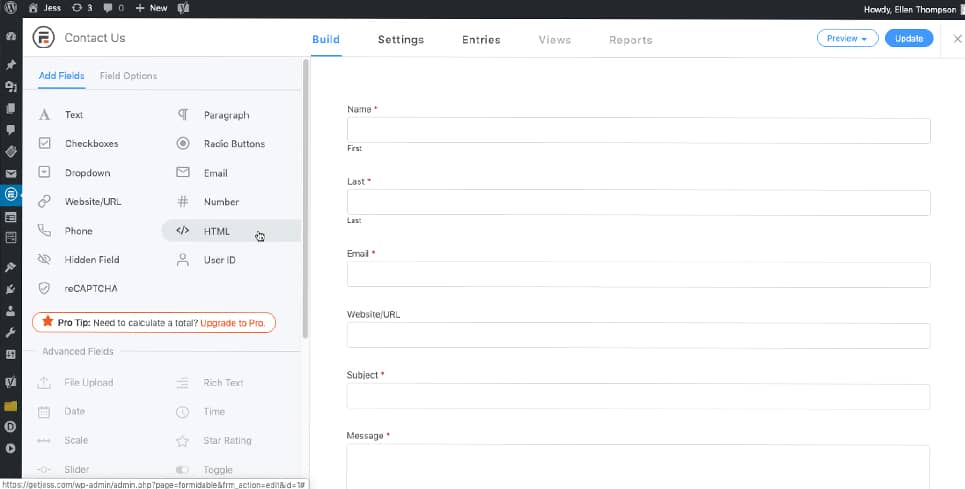
Task: Switch to the Build tab
Action: pyautogui.click(x=326, y=39)
